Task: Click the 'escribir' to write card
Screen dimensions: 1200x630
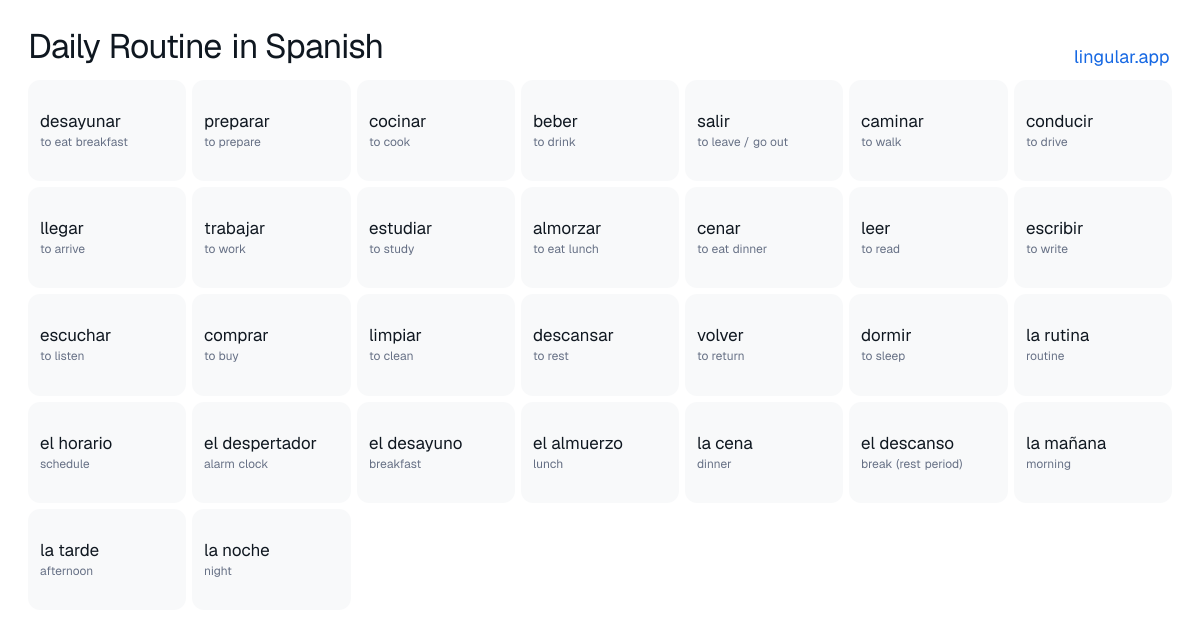Action: click(1093, 237)
